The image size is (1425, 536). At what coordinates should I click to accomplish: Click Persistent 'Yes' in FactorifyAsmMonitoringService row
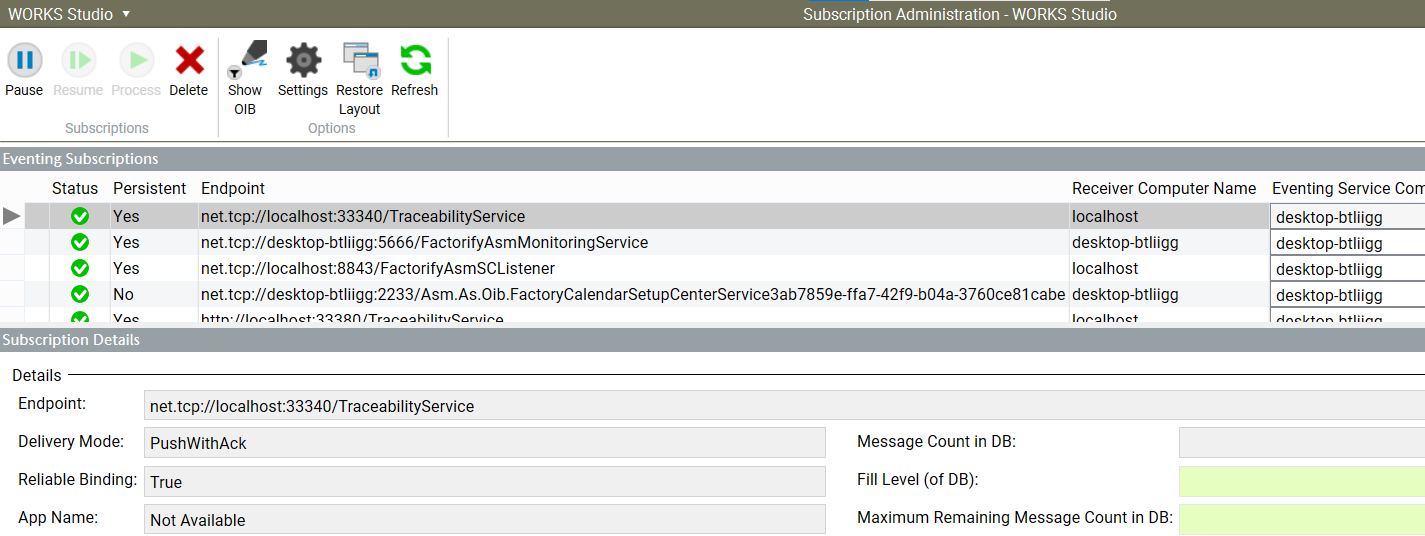(x=126, y=242)
